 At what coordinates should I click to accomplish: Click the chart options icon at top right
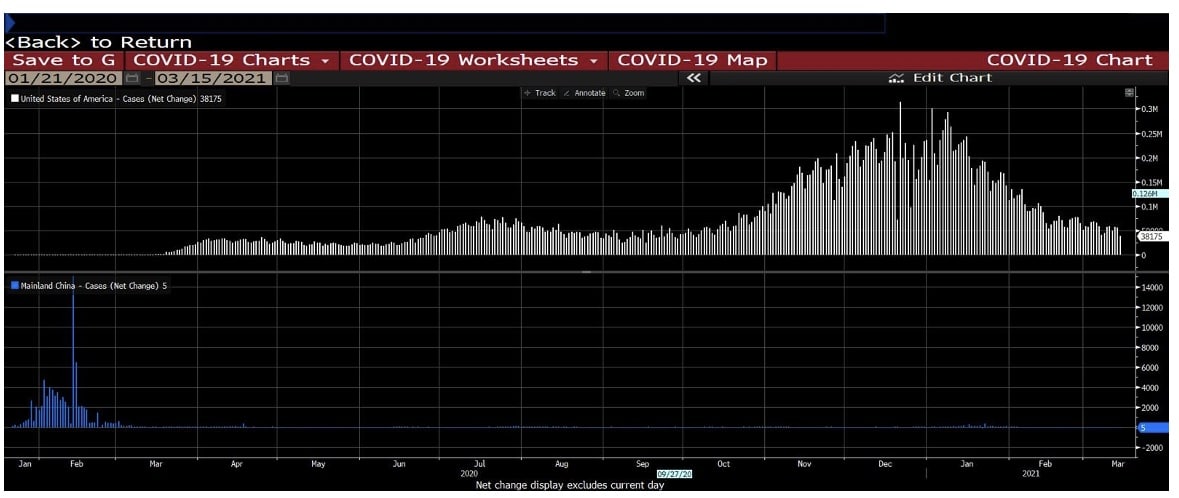(x=1129, y=93)
